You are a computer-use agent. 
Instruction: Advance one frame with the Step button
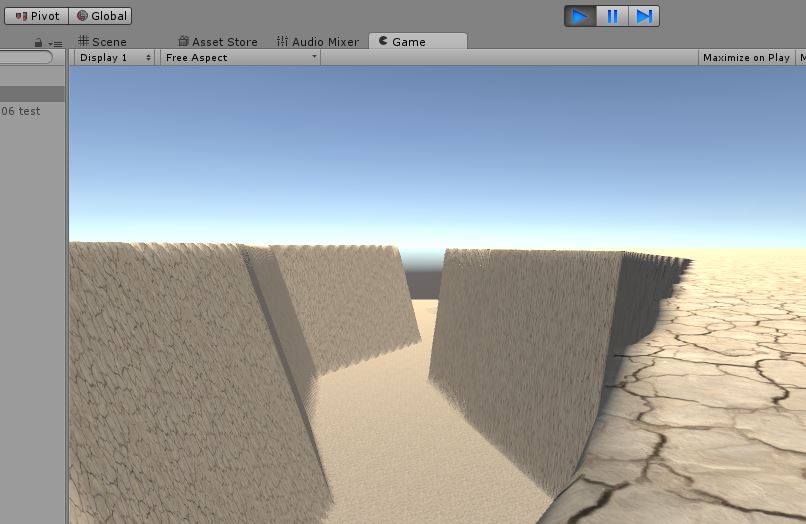[644, 16]
